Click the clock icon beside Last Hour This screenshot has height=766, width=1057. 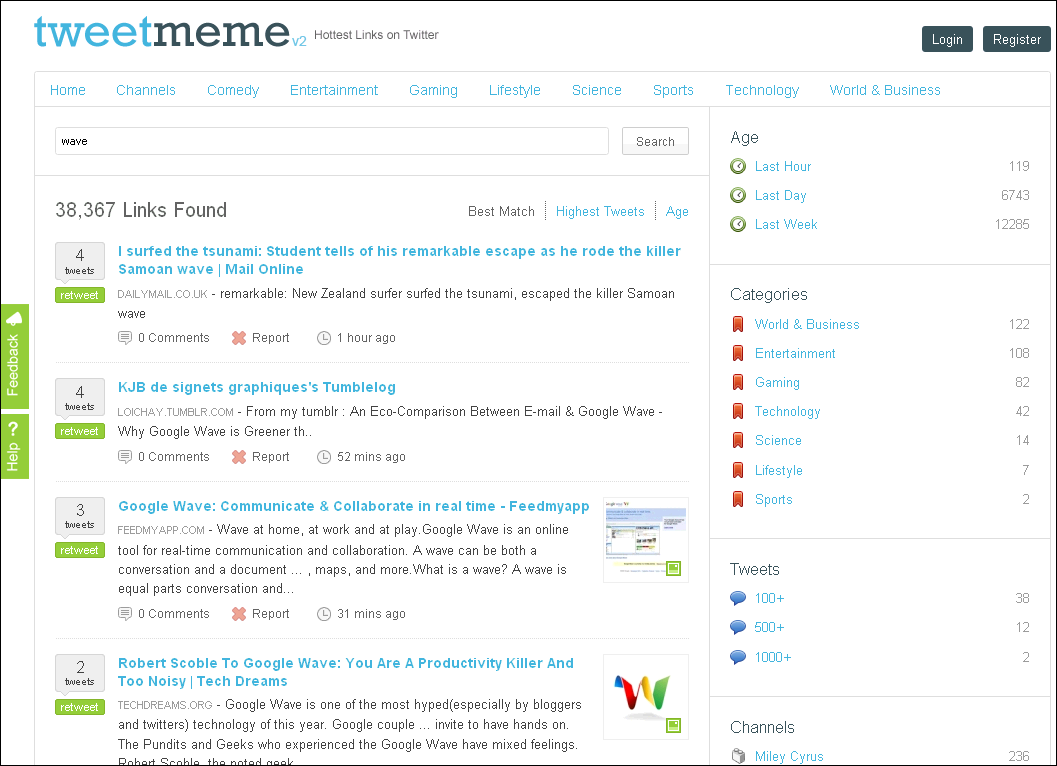point(738,166)
